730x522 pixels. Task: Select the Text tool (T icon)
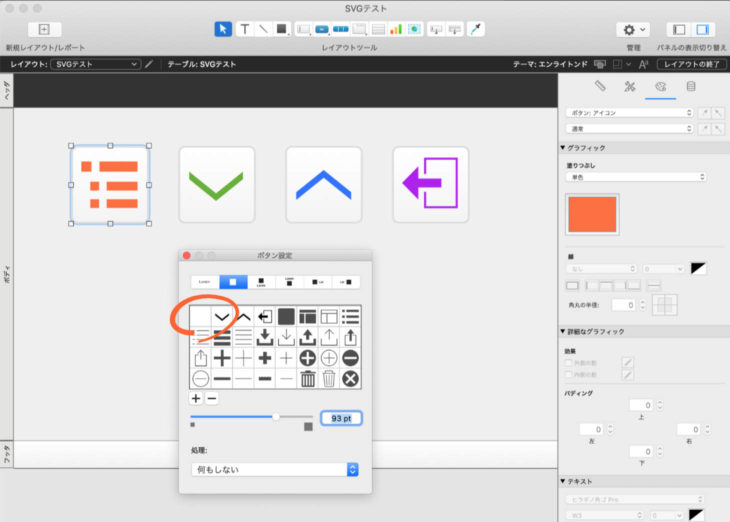point(244,29)
